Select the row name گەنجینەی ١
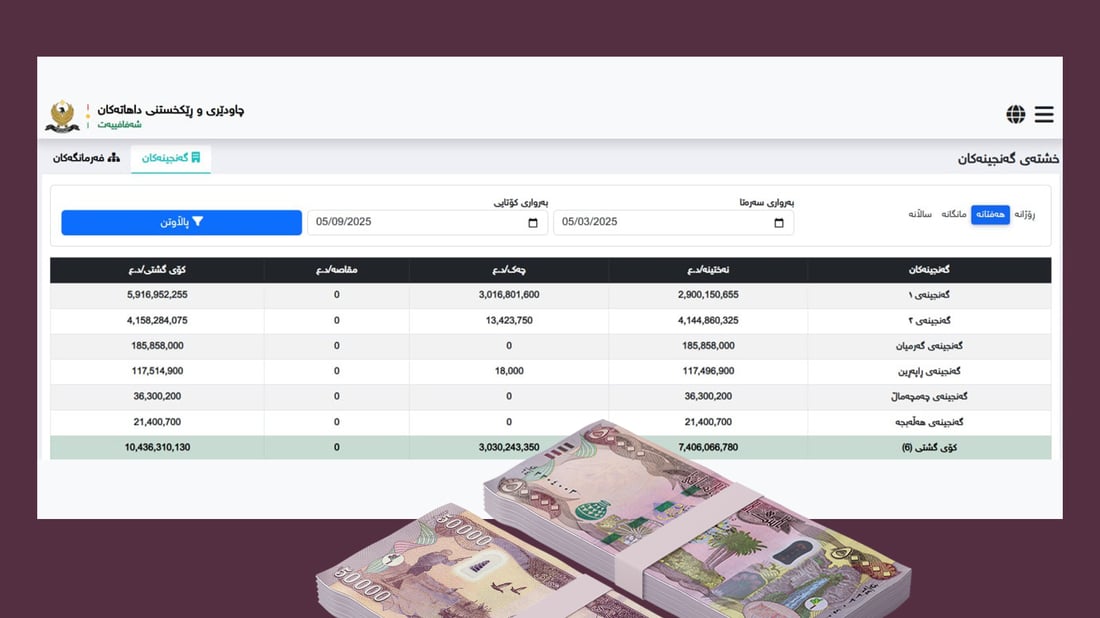 (x=929, y=295)
